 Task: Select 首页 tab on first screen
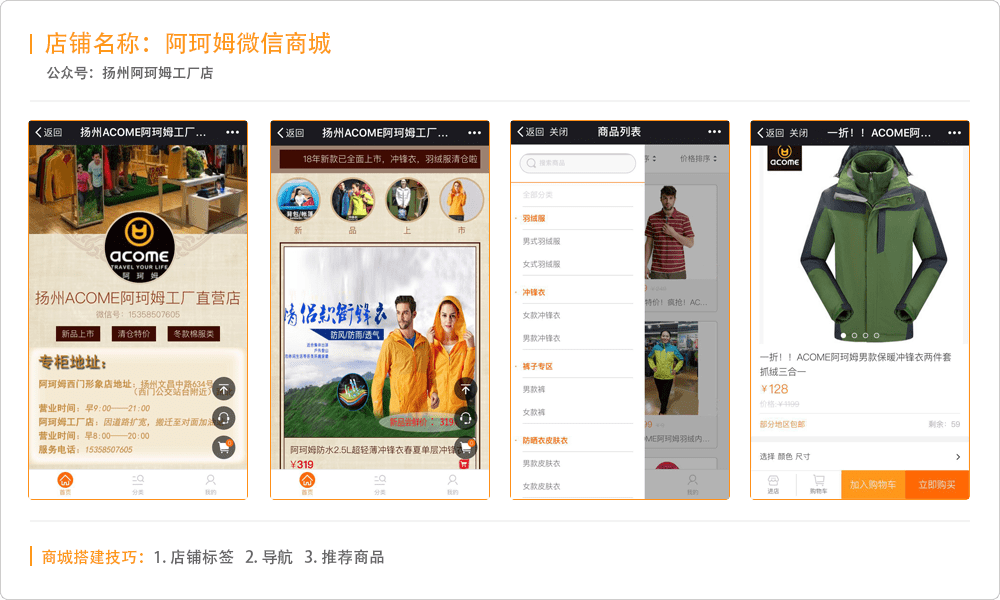click(x=65, y=484)
